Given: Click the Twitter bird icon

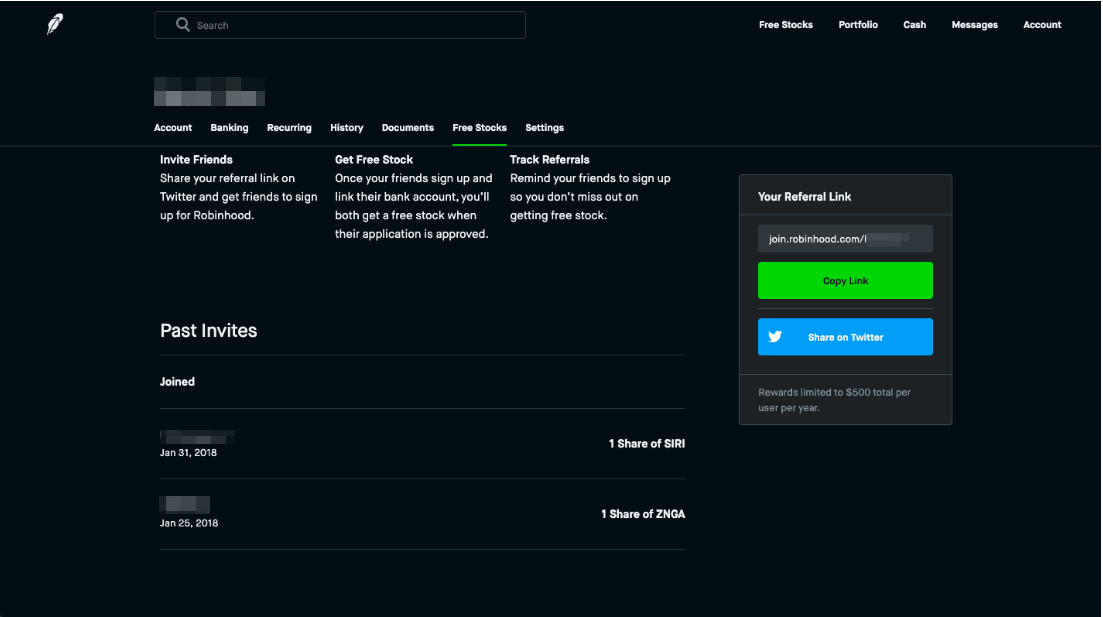Looking at the screenshot, I should click(x=775, y=337).
